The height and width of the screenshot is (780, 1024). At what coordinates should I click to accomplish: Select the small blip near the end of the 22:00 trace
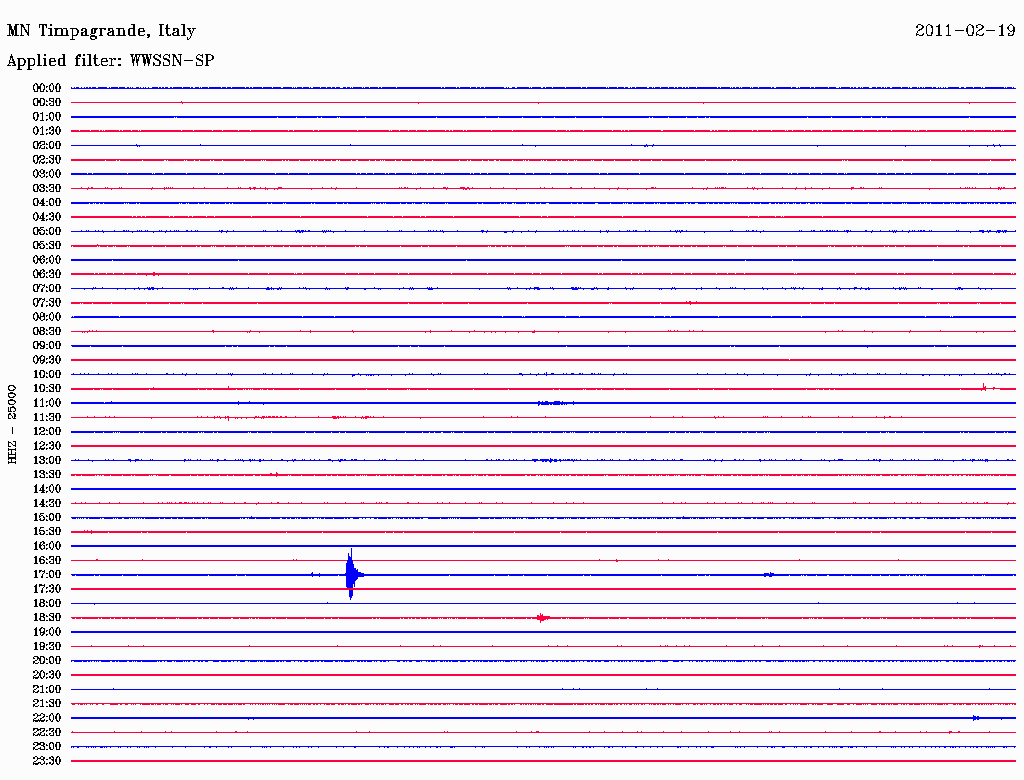pos(977,718)
